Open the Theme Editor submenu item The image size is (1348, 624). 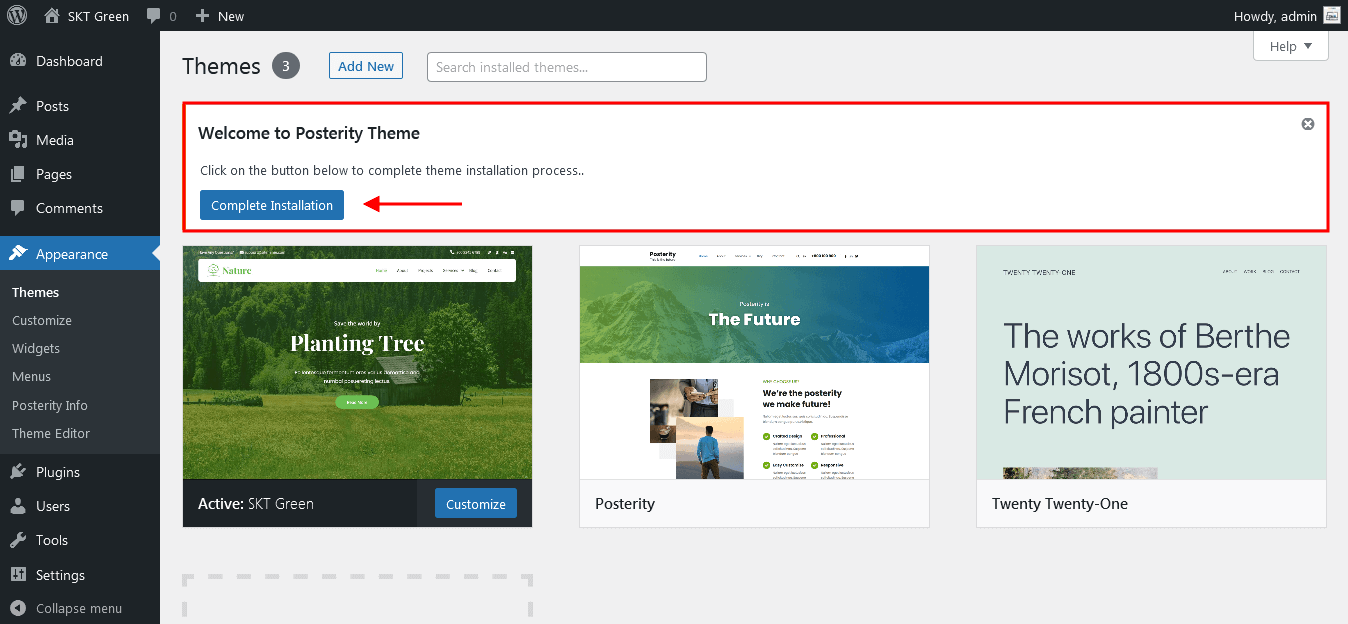(51, 433)
